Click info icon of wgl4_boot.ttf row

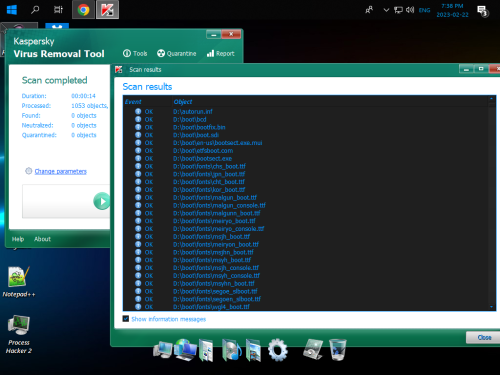coord(138,307)
